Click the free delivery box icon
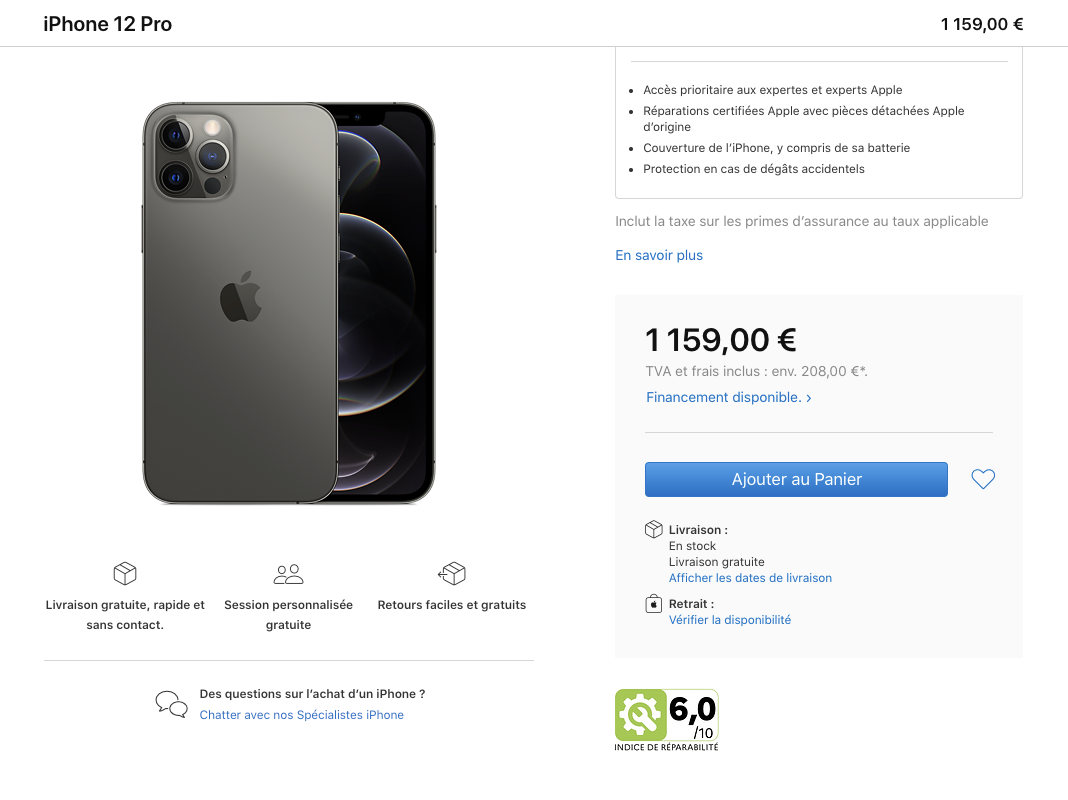Image resolution: width=1068 pixels, height=800 pixels. coord(125,573)
